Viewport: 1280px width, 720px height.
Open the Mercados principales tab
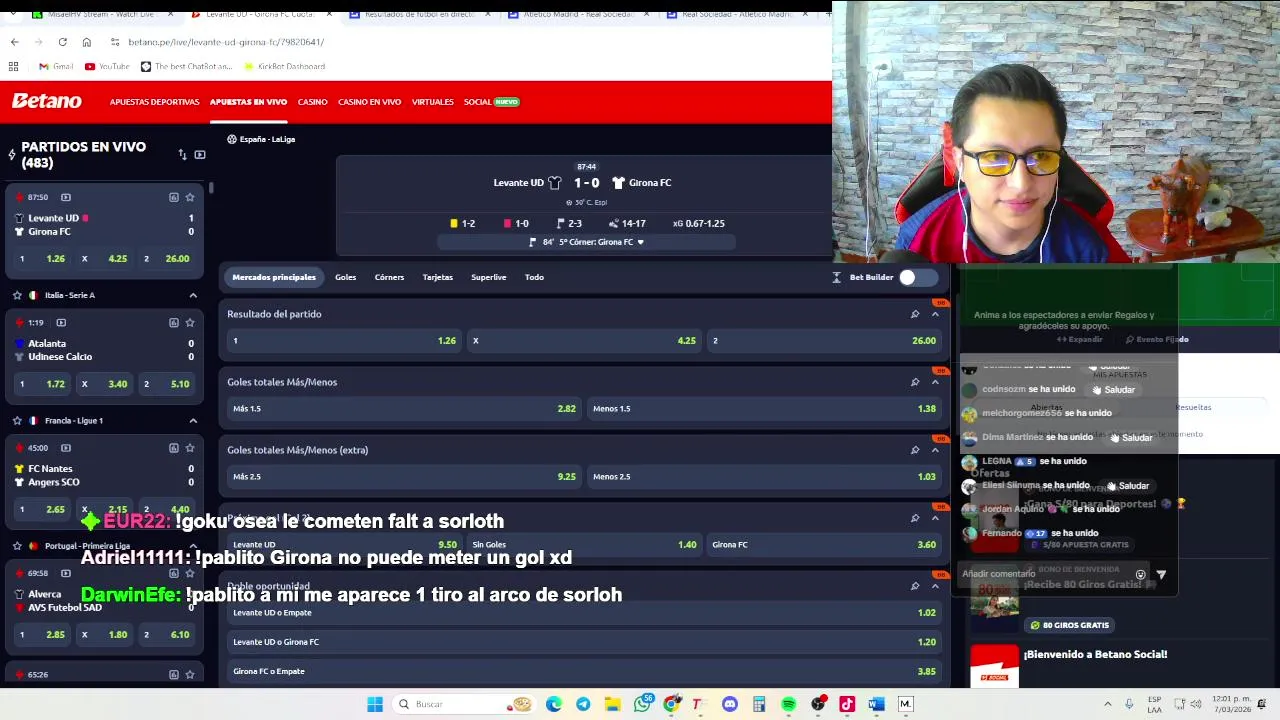[274, 277]
